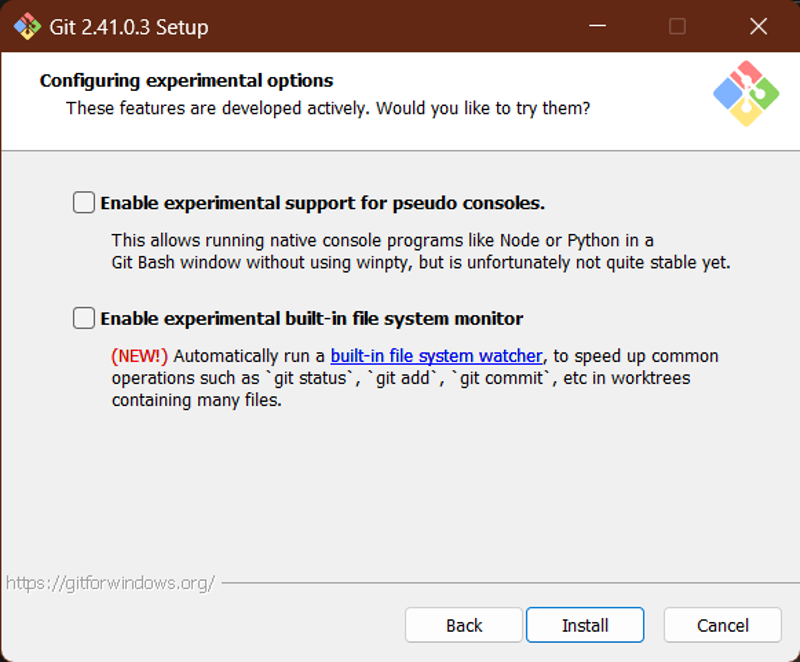The height and width of the screenshot is (662, 800).
Task: Click the 'Configuring experimental options' heading
Action: (186, 81)
